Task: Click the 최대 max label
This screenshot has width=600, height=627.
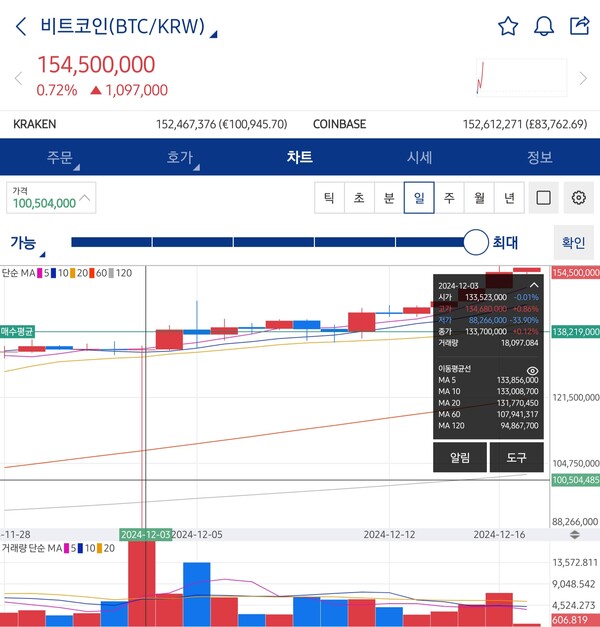Action: point(505,242)
